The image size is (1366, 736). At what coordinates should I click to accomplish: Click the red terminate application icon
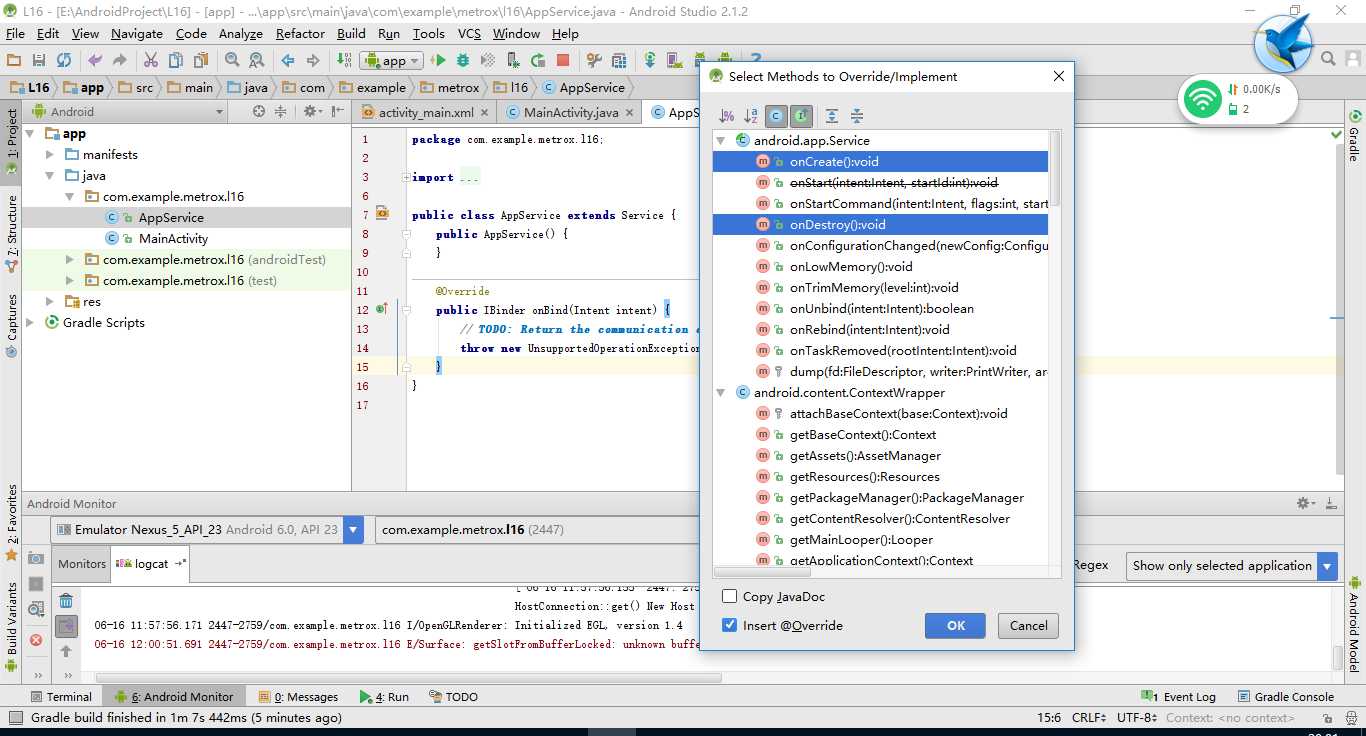pos(36,639)
